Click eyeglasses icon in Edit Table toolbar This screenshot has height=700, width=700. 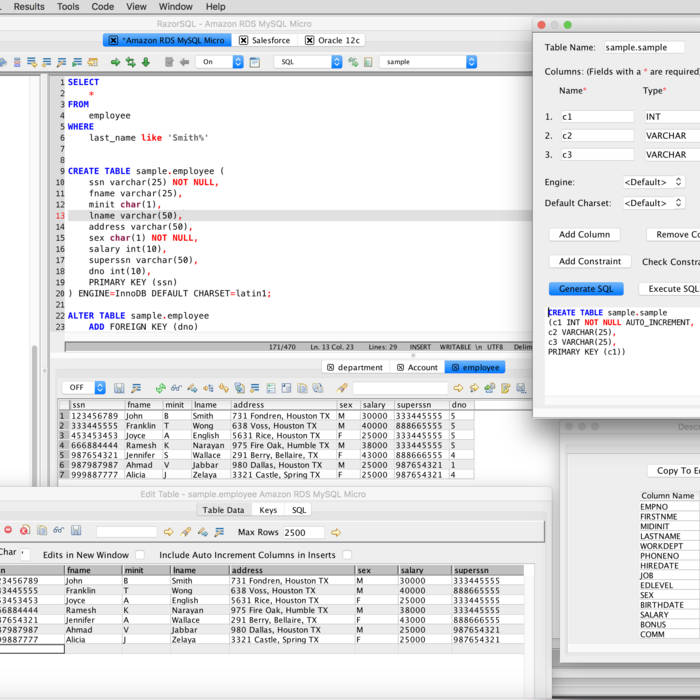58,530
